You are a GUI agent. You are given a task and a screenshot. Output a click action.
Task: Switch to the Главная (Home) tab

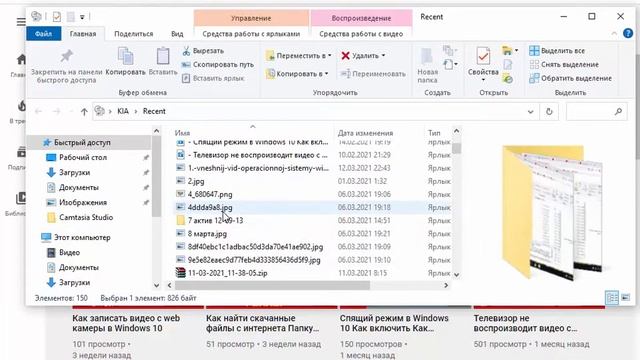pyautogui.click(x=83, y=34)
